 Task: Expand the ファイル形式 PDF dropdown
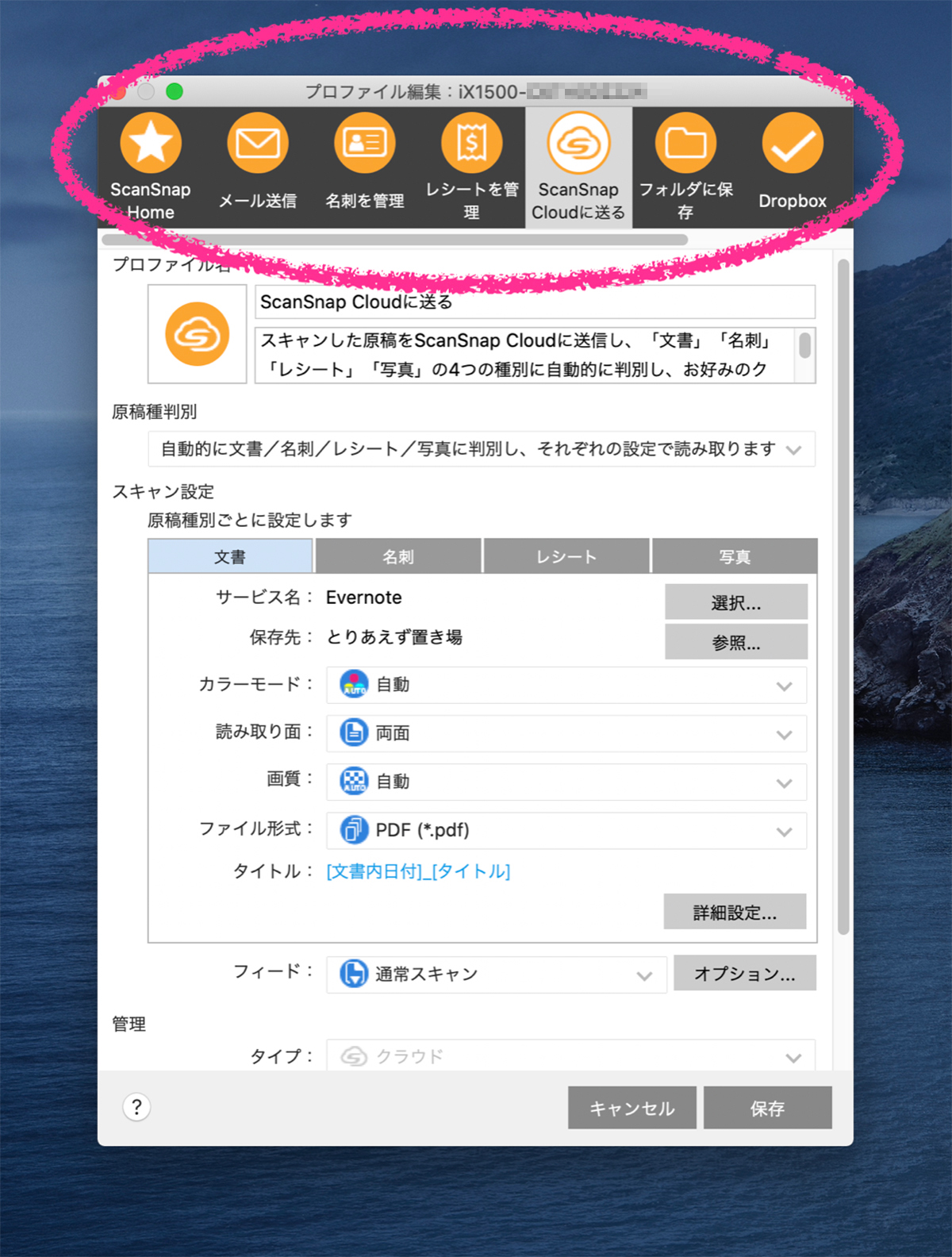click(x=566, y=831)
